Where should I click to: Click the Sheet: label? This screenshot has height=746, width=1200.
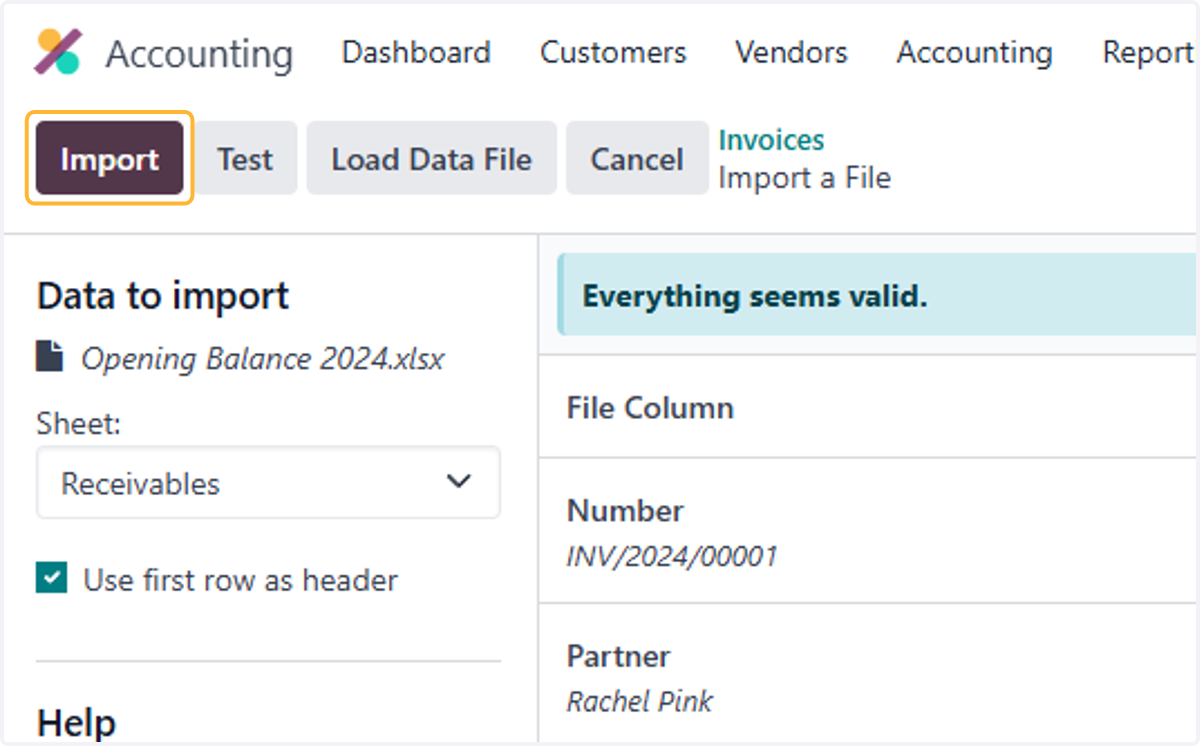[x=79, y=424]
